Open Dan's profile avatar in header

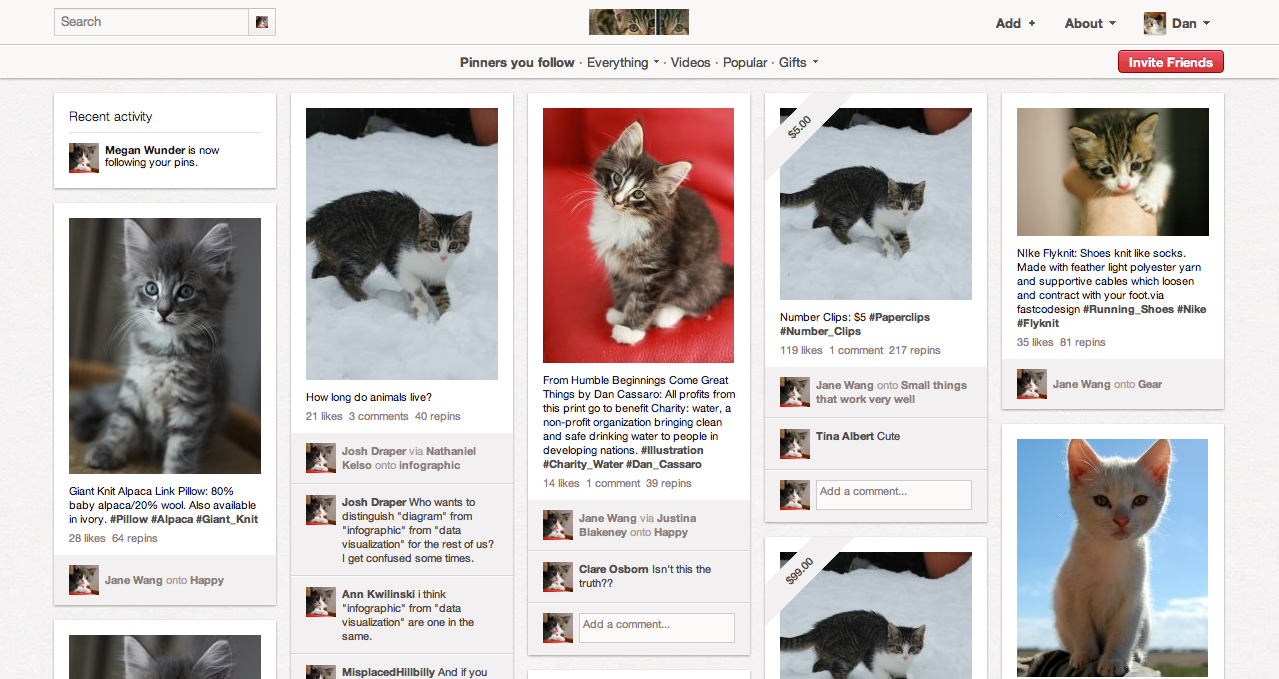pyautogui.click(x=1155, y=23)
